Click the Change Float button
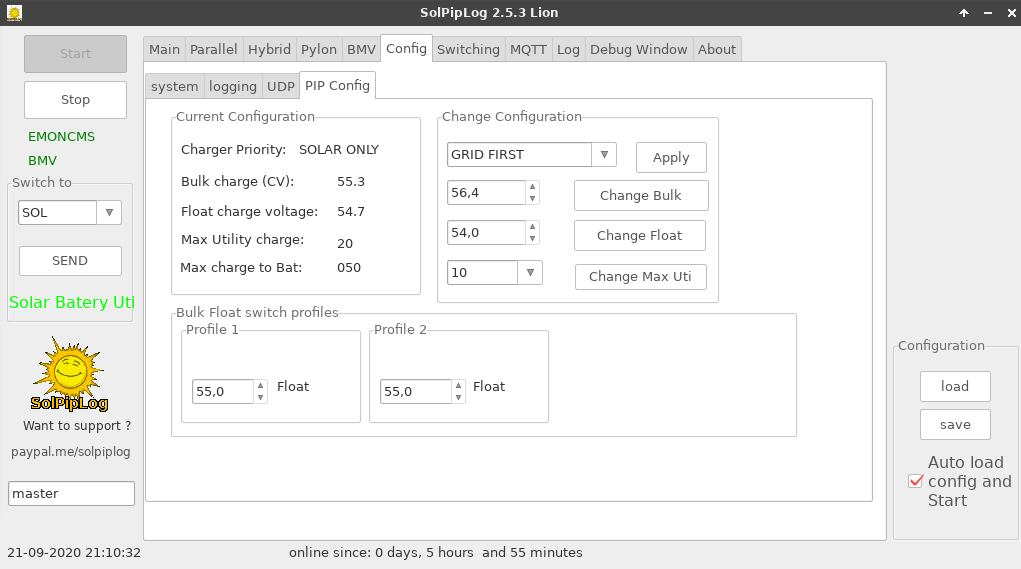 click(x=639, y=236)
